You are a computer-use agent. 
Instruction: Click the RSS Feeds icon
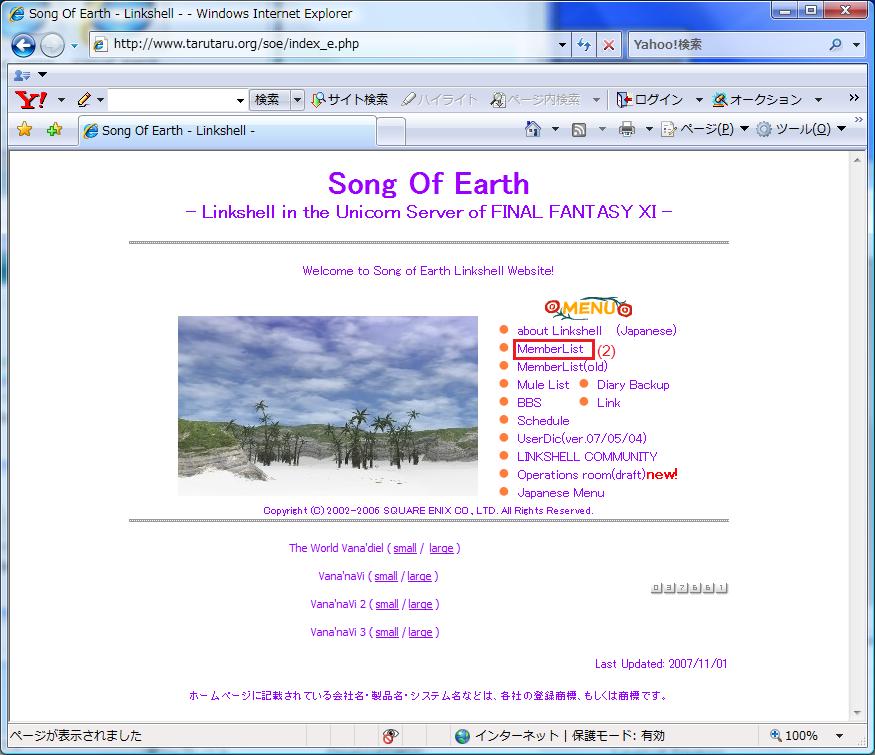(x=578, y=129)
